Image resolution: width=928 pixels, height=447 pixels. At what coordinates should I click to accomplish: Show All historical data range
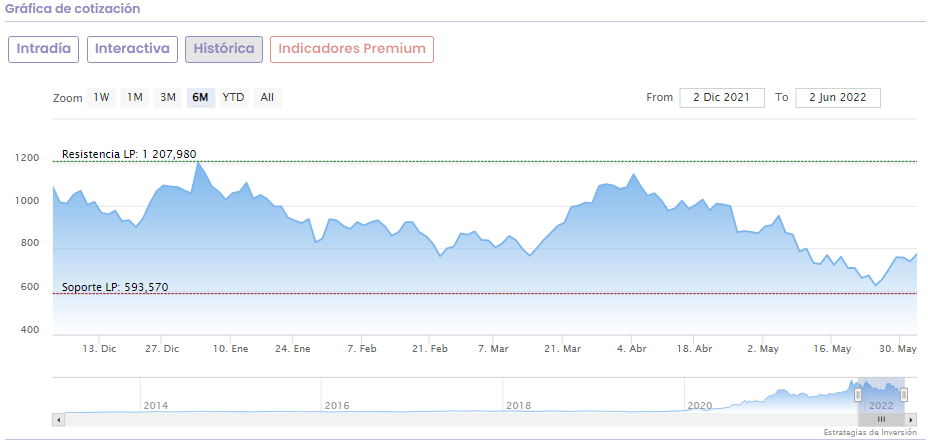267,98
